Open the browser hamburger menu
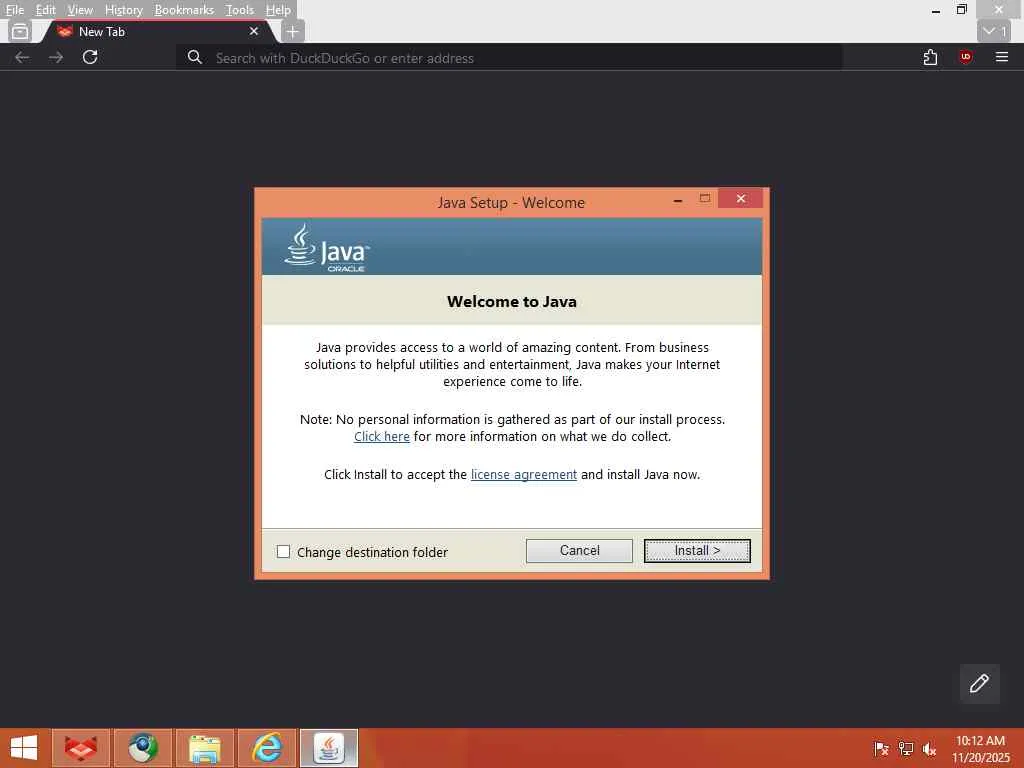1024x768 pixels. pyautogui.click(x=1002, y=57)
